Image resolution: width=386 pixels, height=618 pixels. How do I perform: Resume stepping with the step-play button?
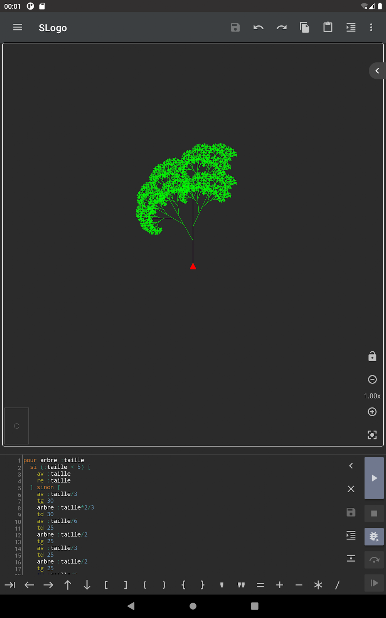click(374, 583)
